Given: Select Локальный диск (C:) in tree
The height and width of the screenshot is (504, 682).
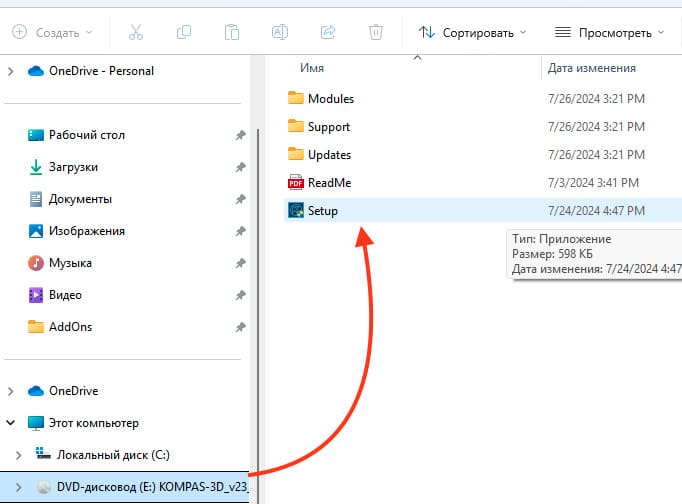Looking at the screenshot, I should 103,455.
